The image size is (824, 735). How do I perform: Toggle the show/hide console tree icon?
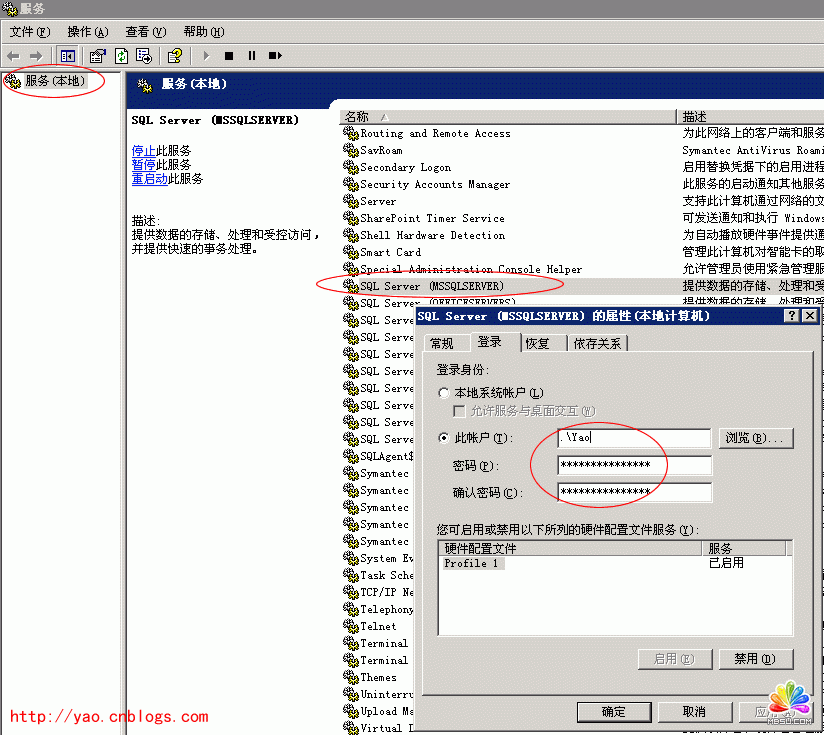tap(68, 56)
